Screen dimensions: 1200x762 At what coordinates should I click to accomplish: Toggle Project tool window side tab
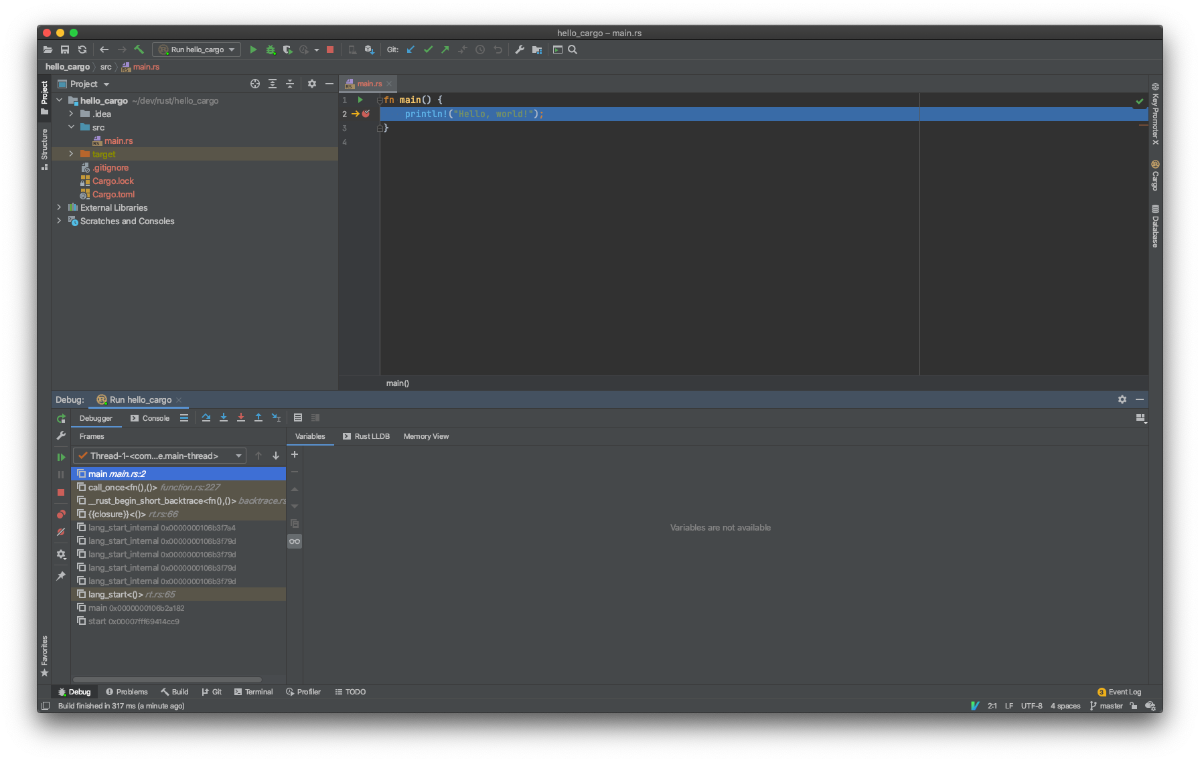(x=44, y=98)
